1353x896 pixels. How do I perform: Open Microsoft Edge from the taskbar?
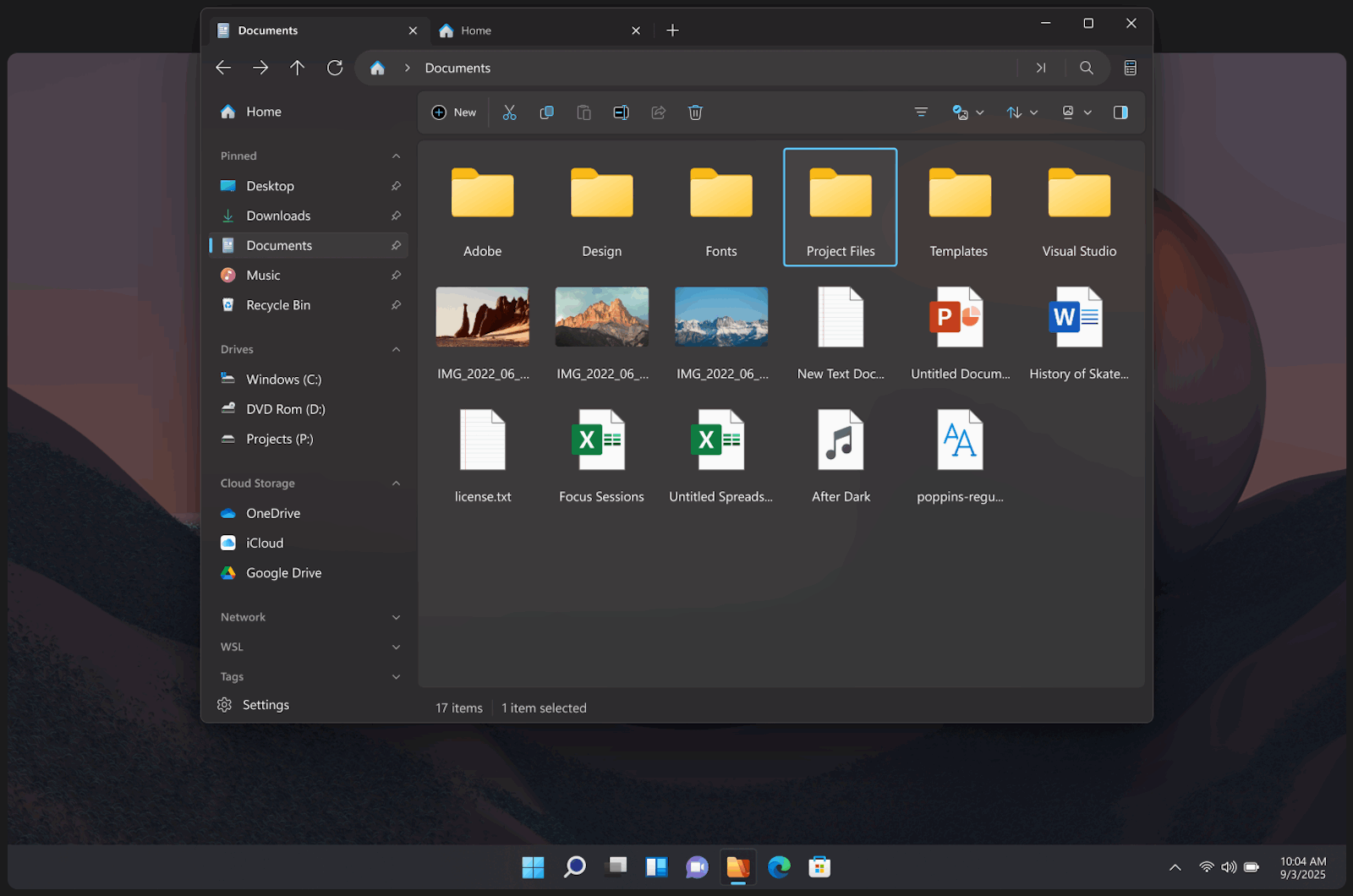coord(779,866)
